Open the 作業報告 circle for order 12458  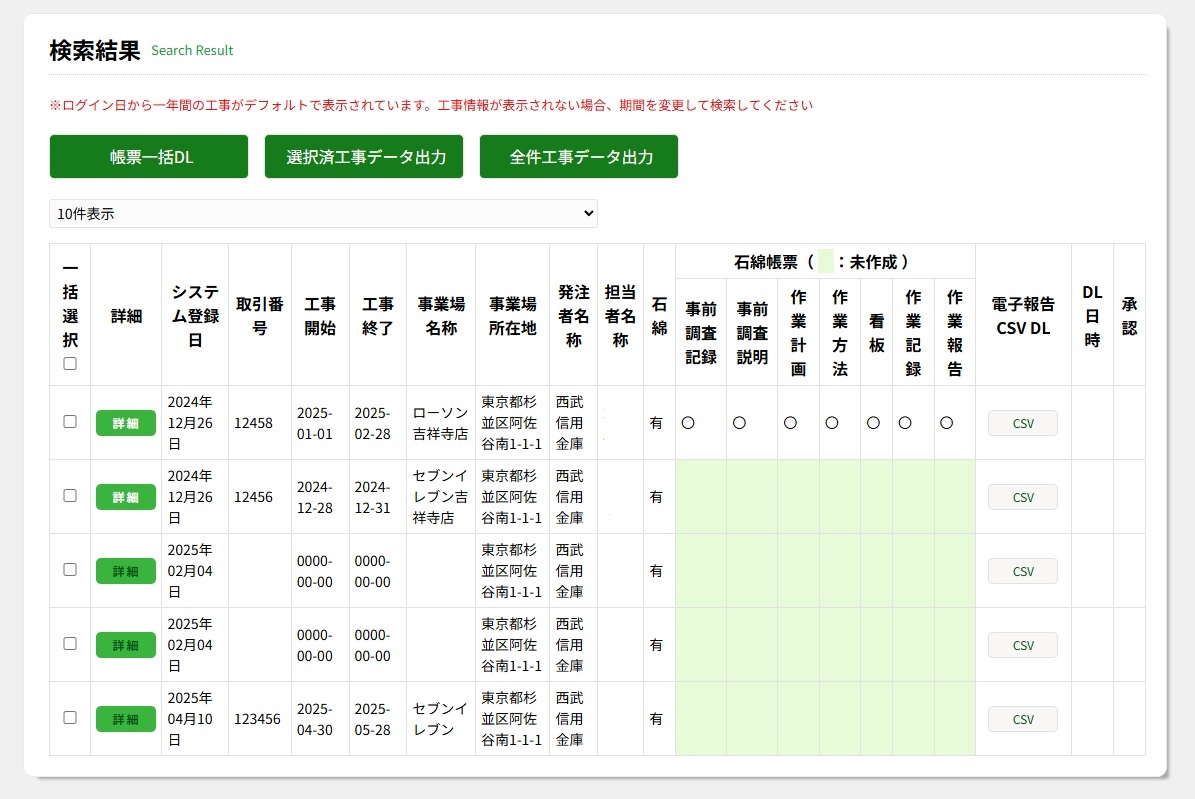pos(947,422)
